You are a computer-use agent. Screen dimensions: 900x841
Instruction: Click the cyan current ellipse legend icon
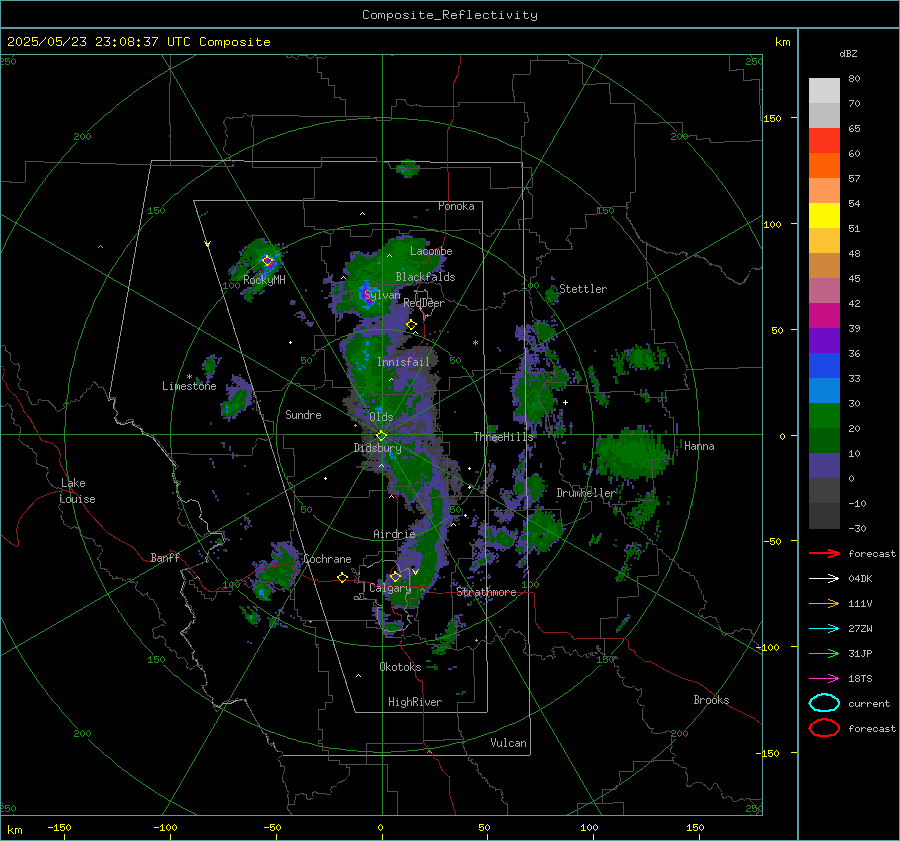[x=824, y=703]
